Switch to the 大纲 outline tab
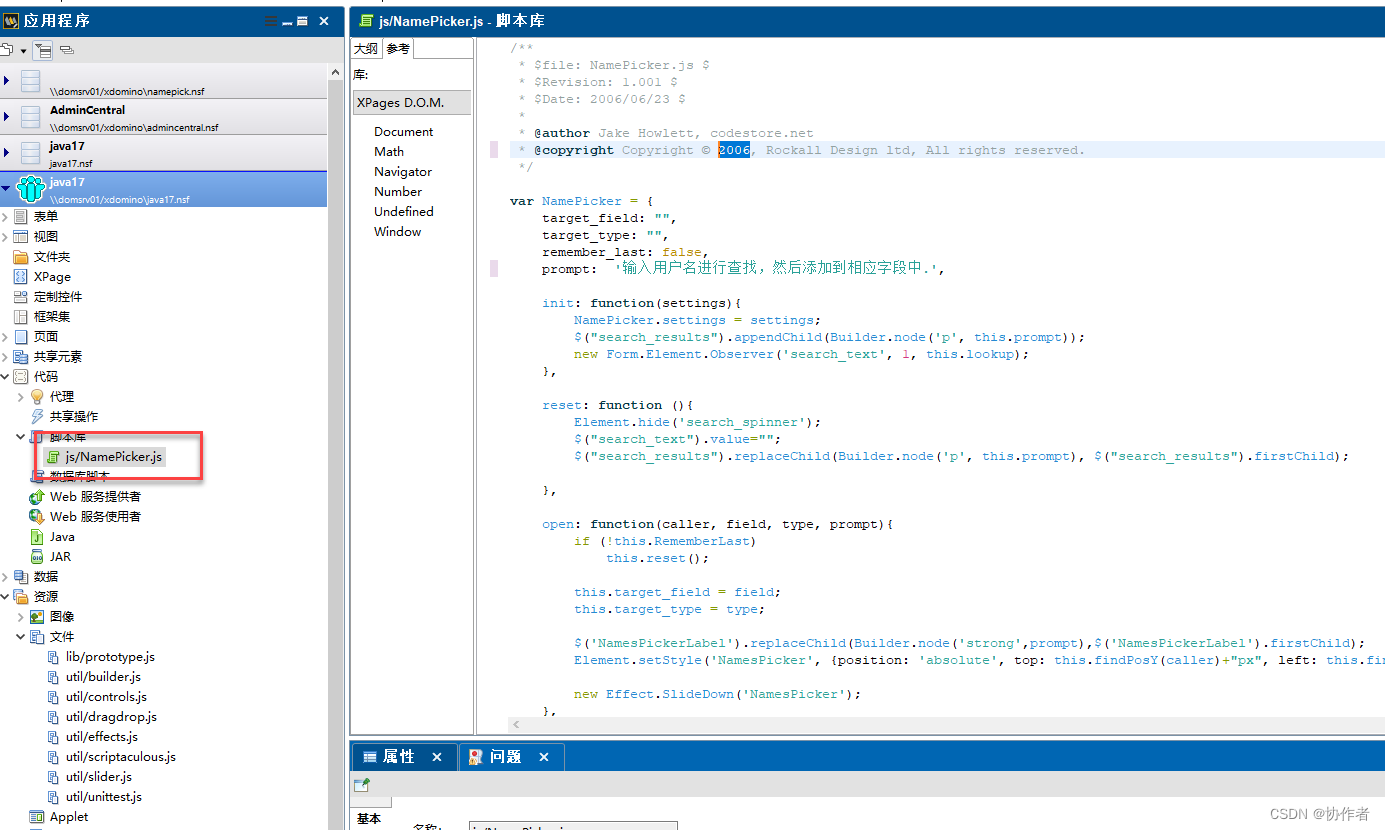The width and height of the screenshot is (1385, 830). [366, 49]
